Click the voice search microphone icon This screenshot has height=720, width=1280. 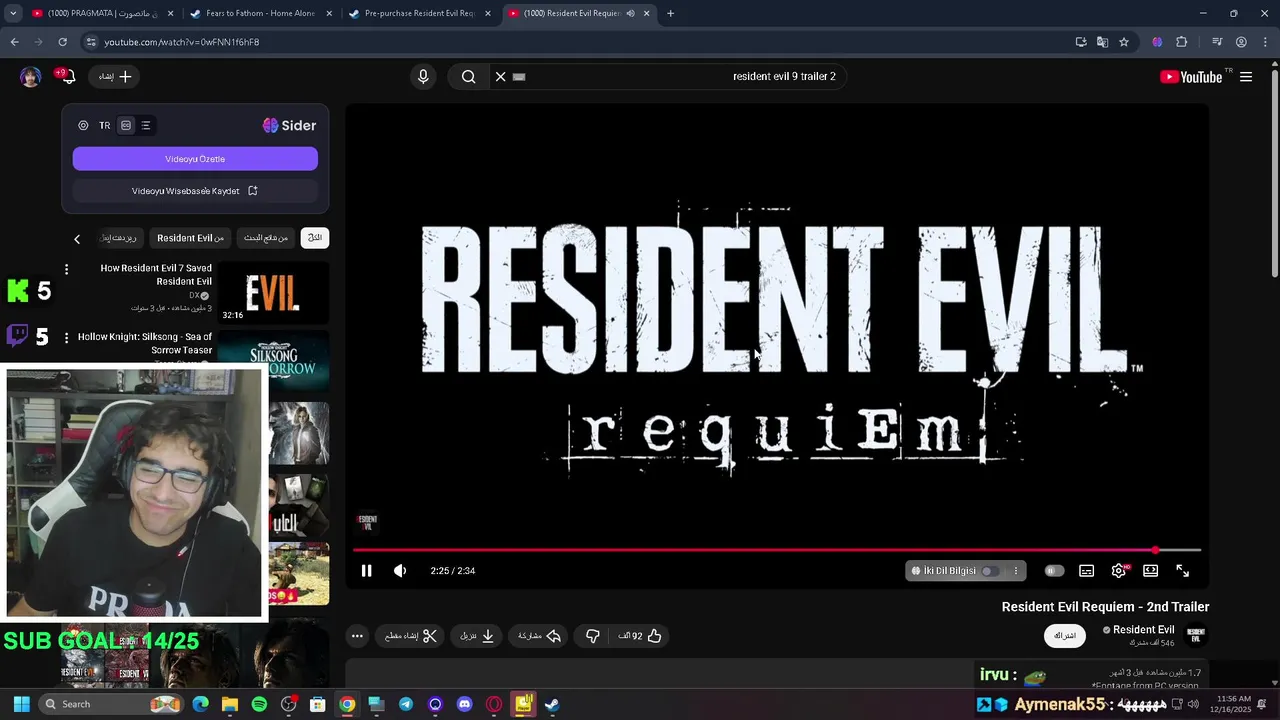[x=423, y=77]
